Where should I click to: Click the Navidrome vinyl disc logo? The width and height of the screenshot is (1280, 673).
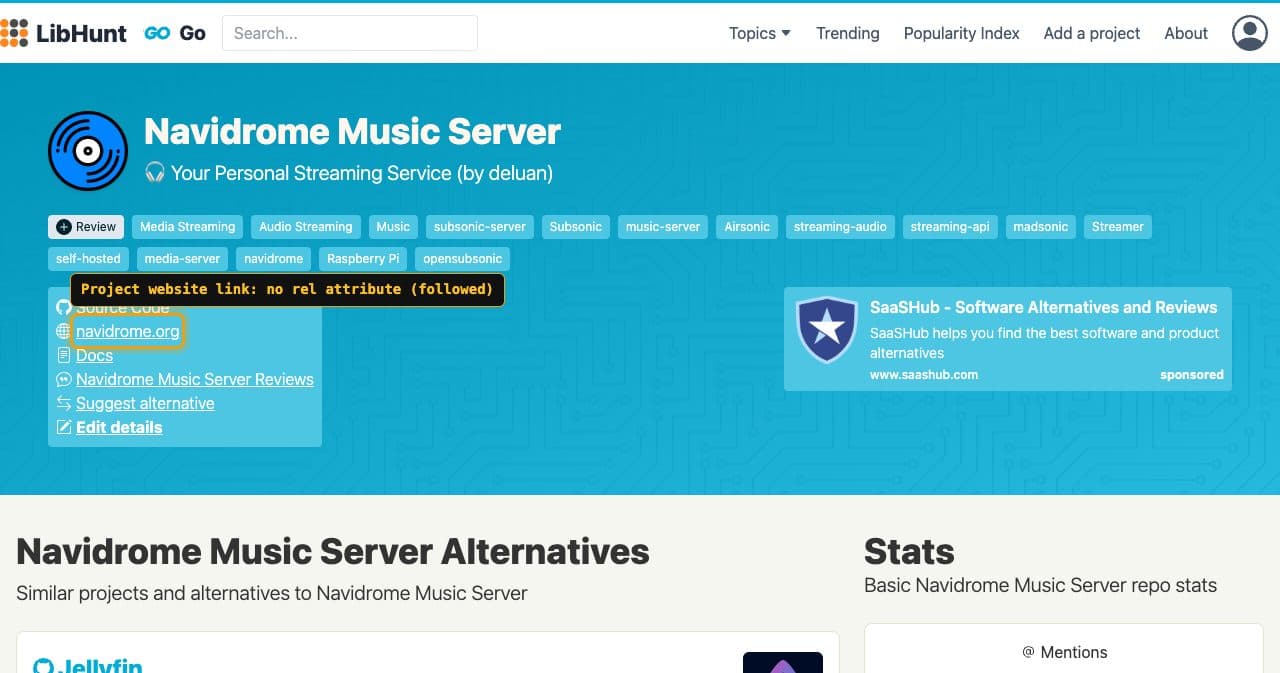point(88,151)
